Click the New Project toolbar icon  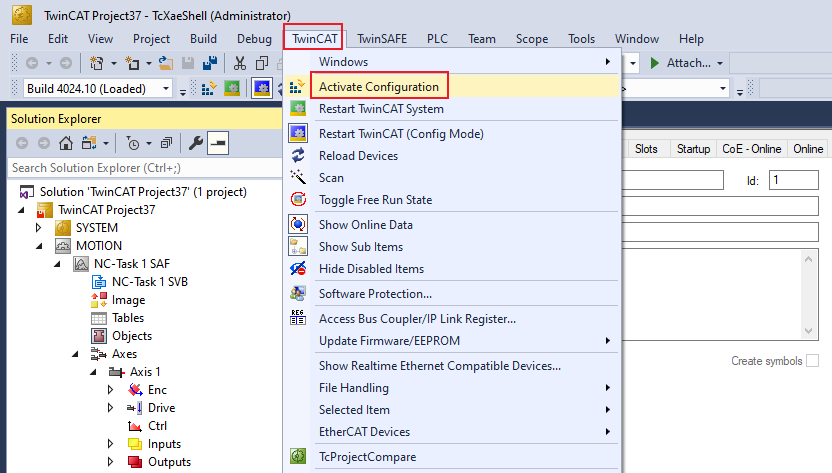pos(97,63)
